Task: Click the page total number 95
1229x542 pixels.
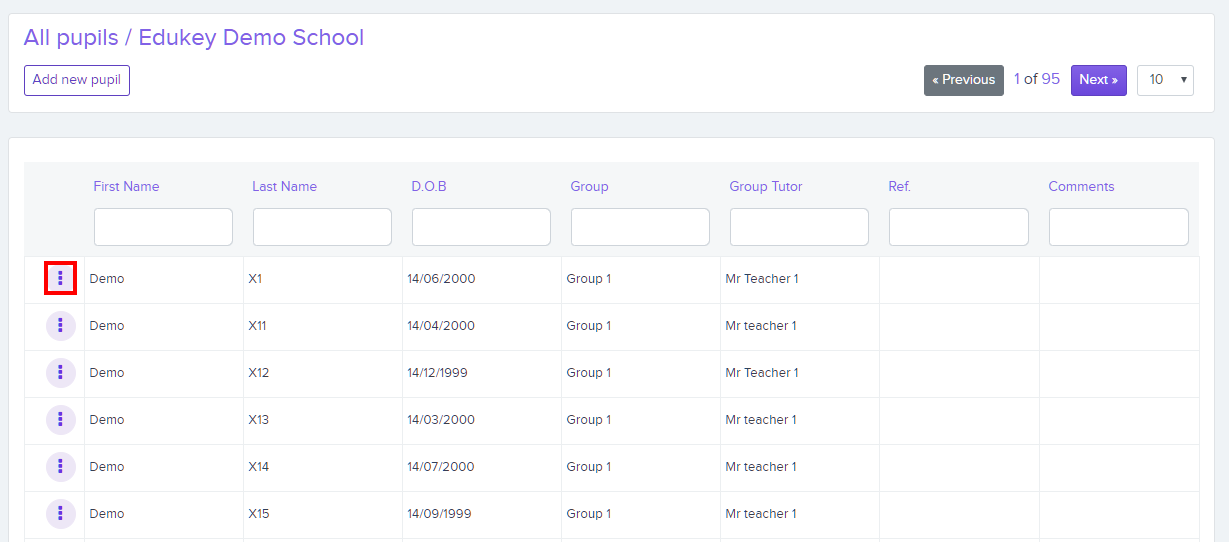Action: pos(1050,79)
